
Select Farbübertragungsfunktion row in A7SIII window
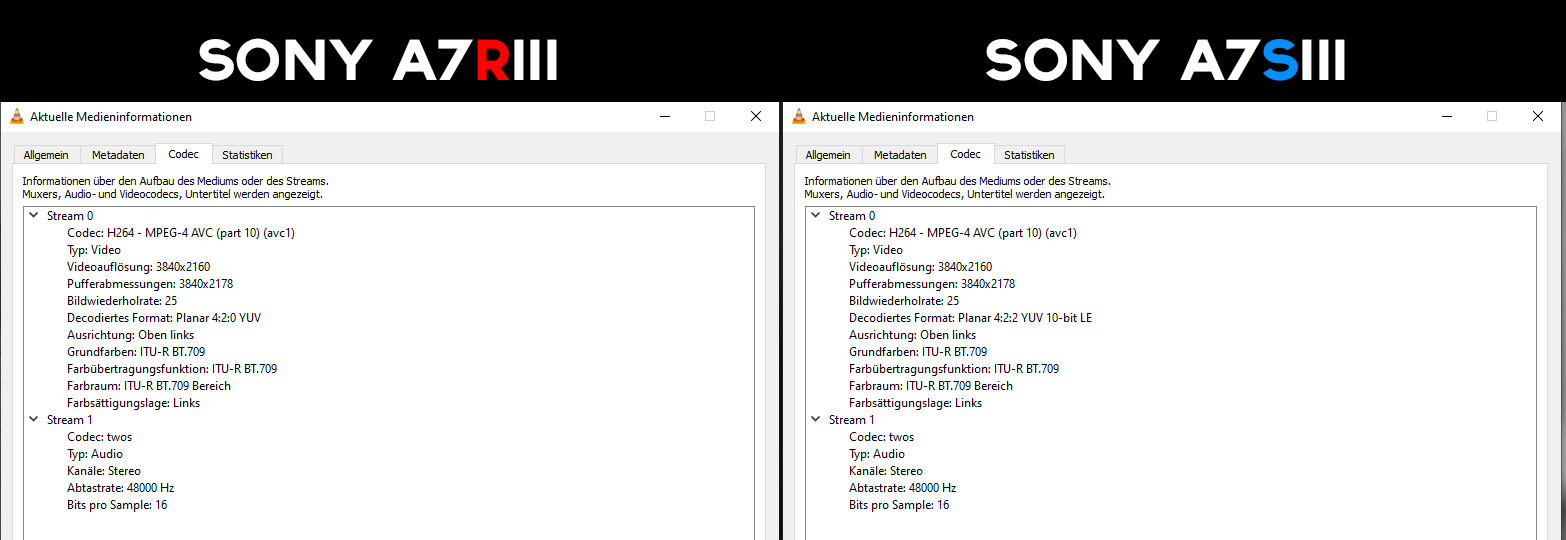[954, 369]
